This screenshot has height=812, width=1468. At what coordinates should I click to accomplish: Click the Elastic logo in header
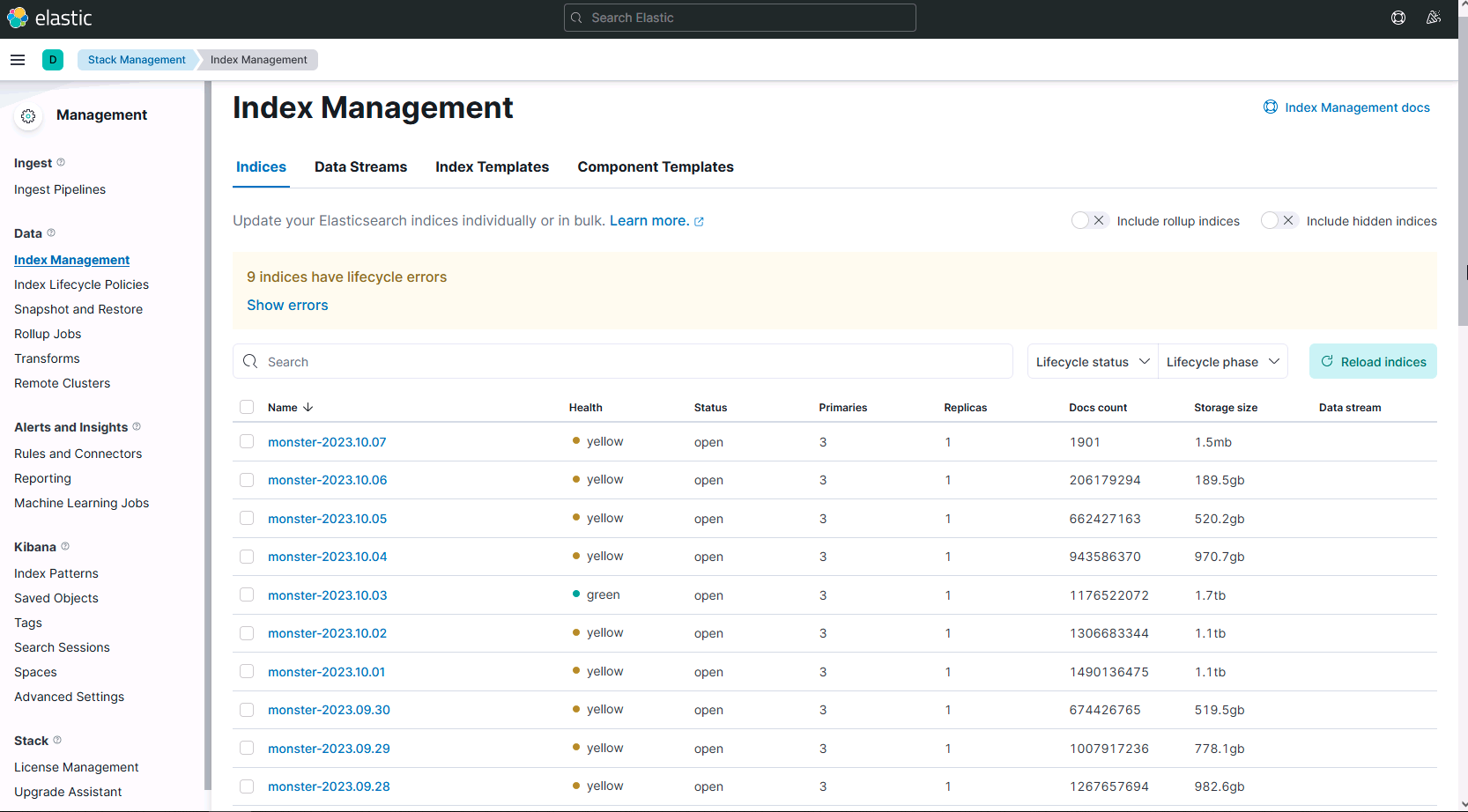click(x=49, y=18)
